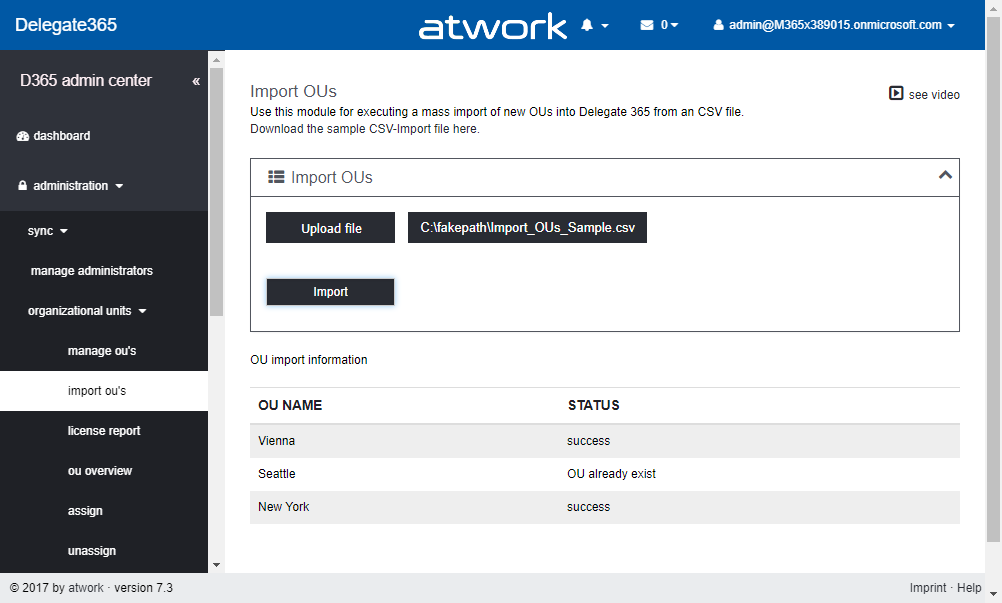Go to the dashboard page
Screen dimensions: 1002x603
pyautogui.click(x=61, y=136)
